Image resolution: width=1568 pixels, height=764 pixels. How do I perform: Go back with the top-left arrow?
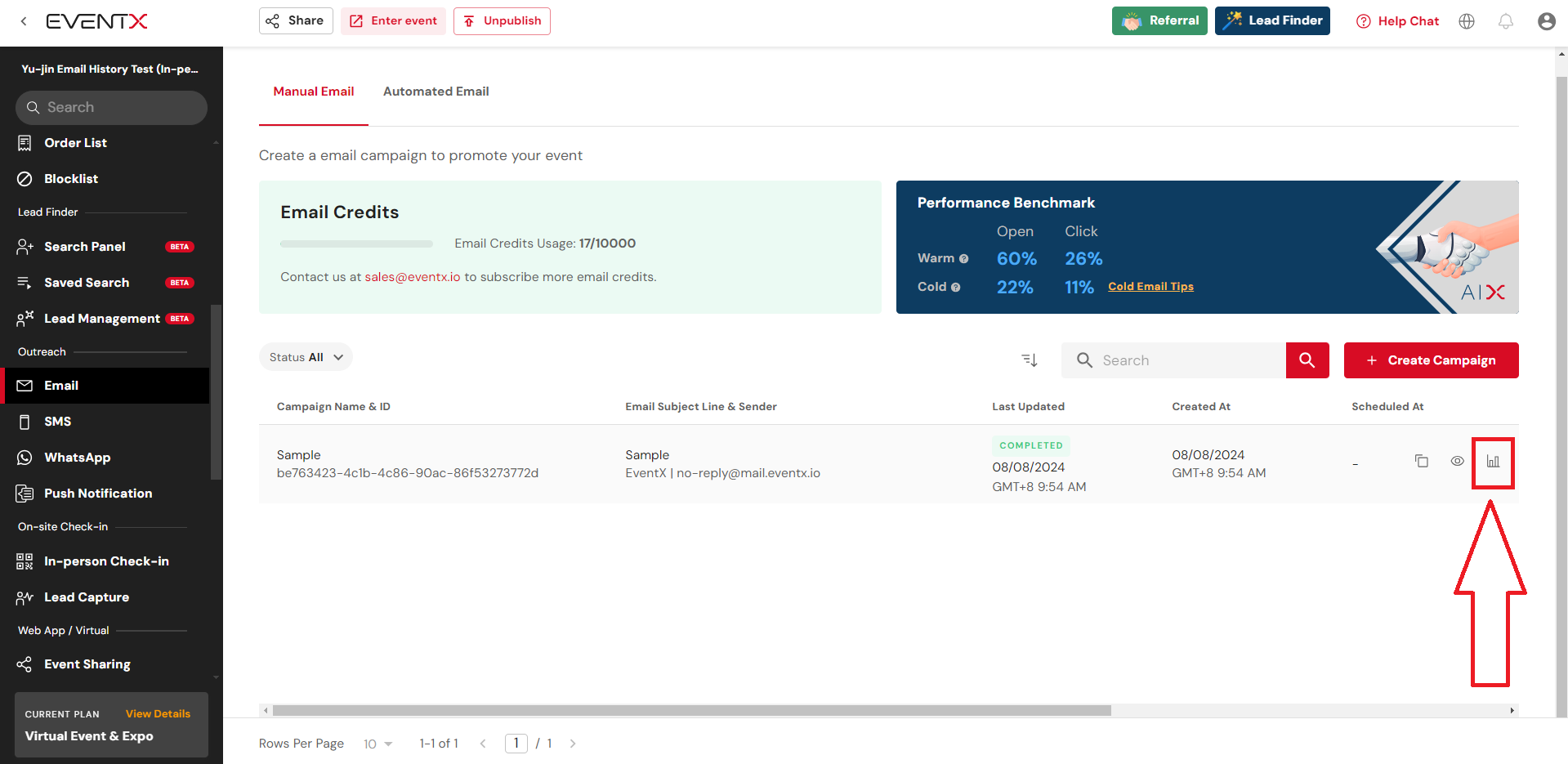tap(24, 21)
